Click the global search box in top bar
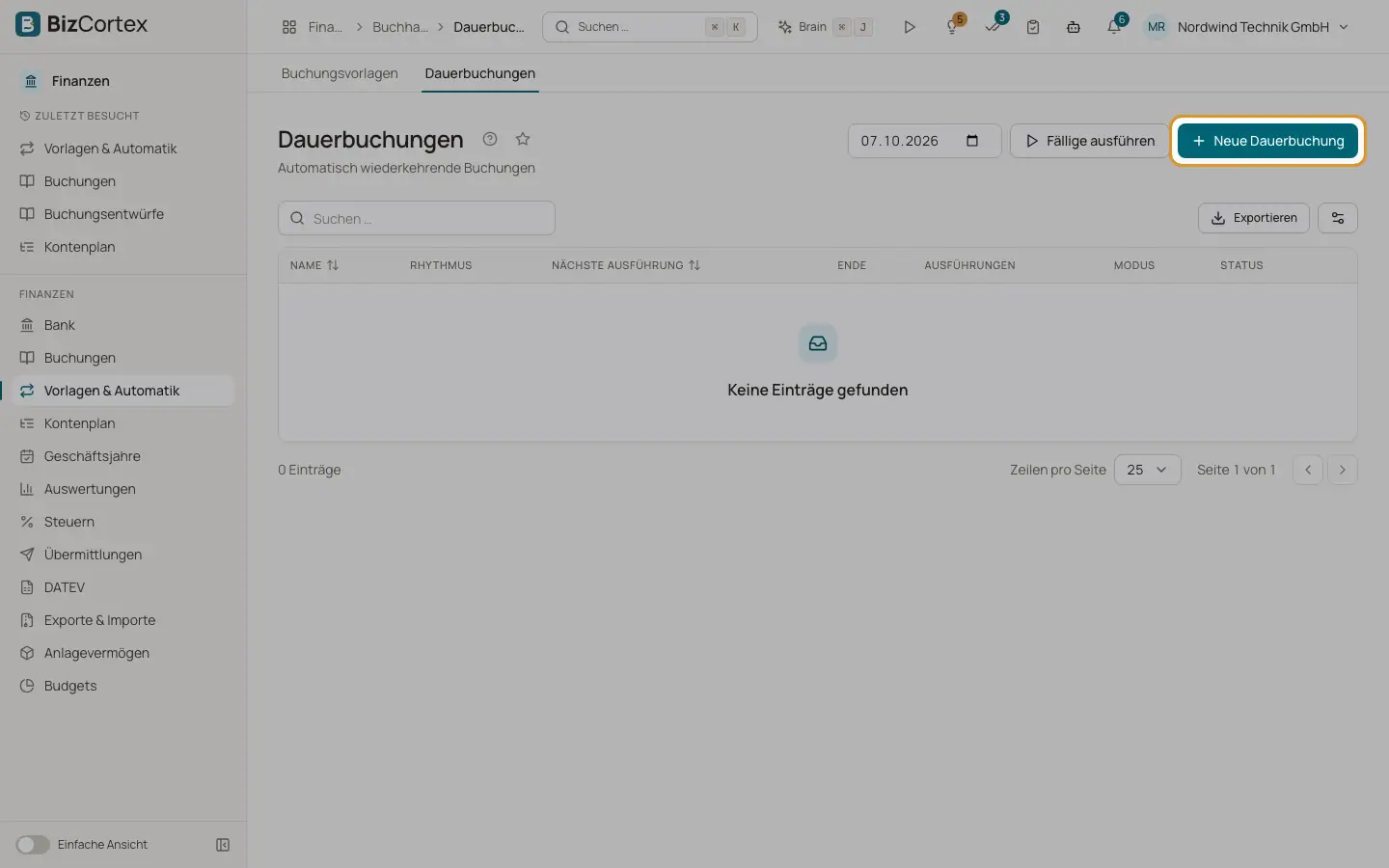The image size is (1389, 868). [x=650, y=27]
